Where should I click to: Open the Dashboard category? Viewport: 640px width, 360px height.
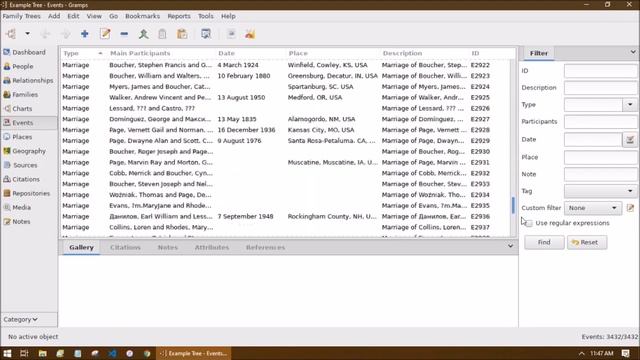pyautogui.click(x=29, y=52)
